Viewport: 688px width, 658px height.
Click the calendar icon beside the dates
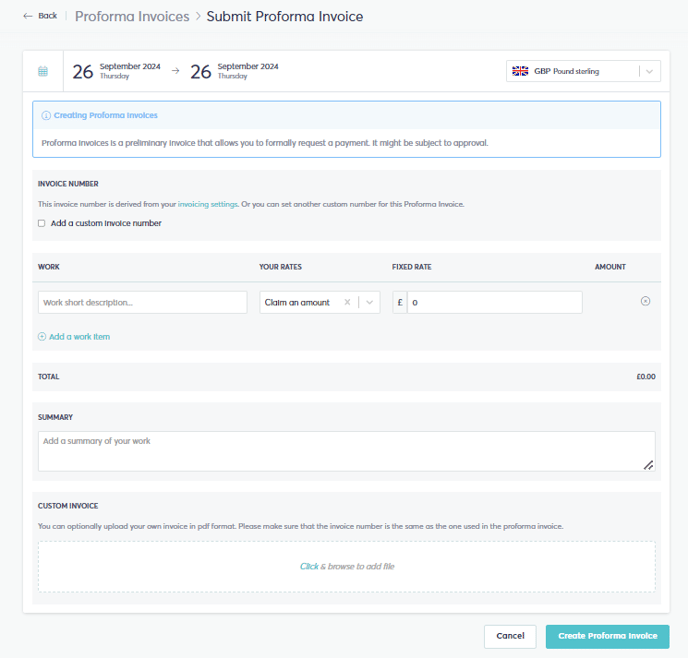tap(43, 71)
